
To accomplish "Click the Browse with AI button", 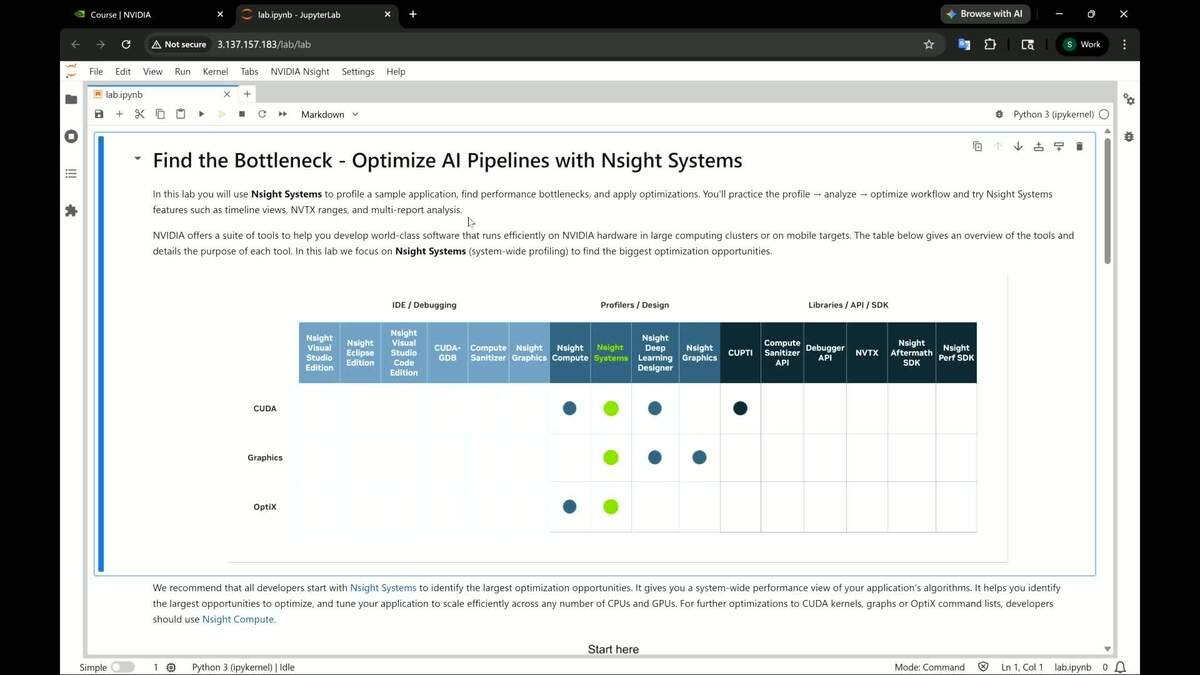I will (x=984, y=14).
